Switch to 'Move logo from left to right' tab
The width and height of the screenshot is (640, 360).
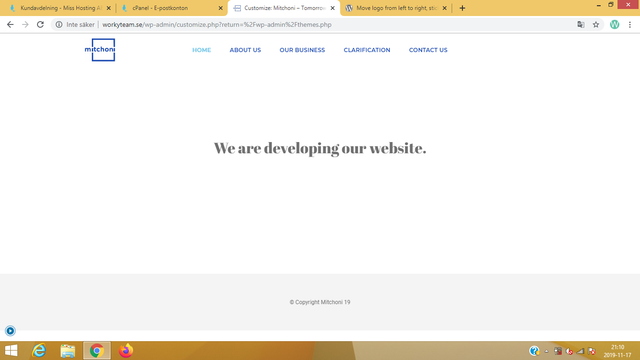[x=395, y=8]
